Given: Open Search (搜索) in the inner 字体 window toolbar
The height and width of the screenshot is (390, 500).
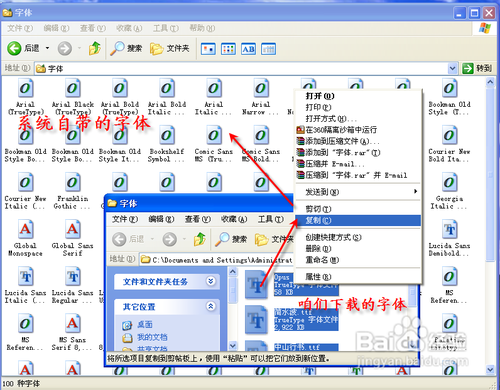Looking at the screenshot, I should (231, 239).
